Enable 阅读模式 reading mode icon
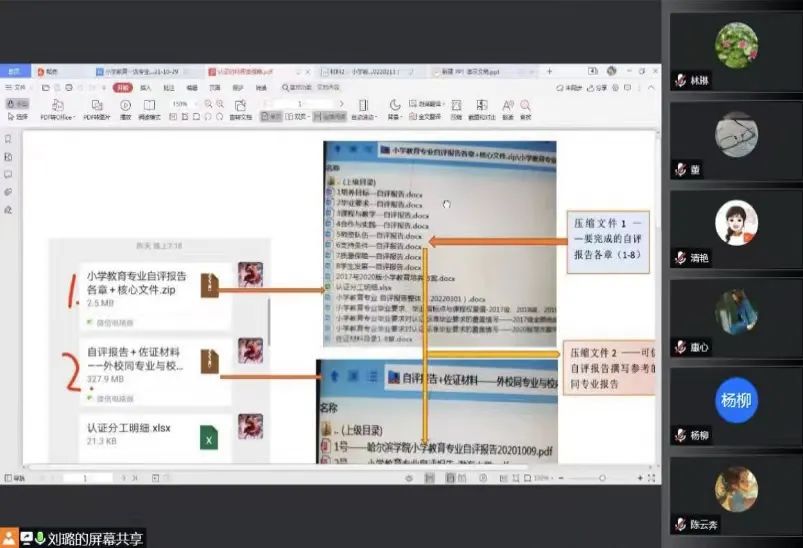This screenshot has height=548, width=803. pyautogui.click(x=149, y=106)
